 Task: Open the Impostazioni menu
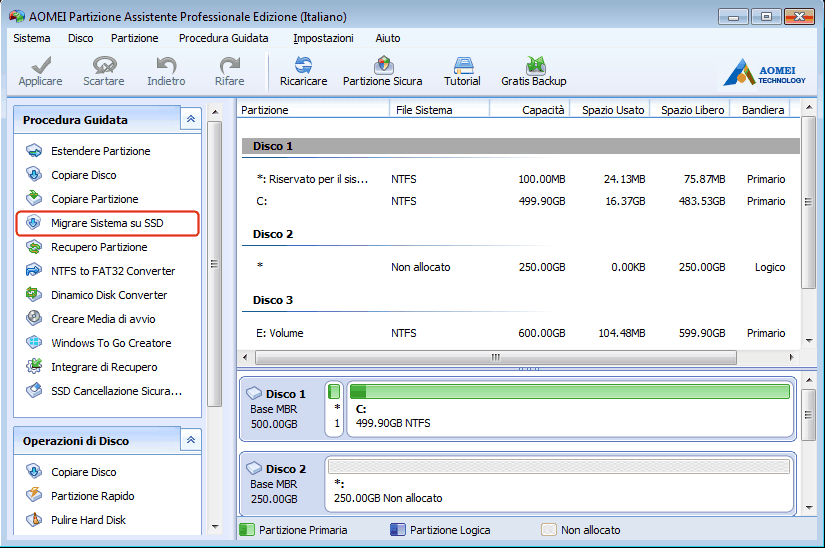coord(323,38)
